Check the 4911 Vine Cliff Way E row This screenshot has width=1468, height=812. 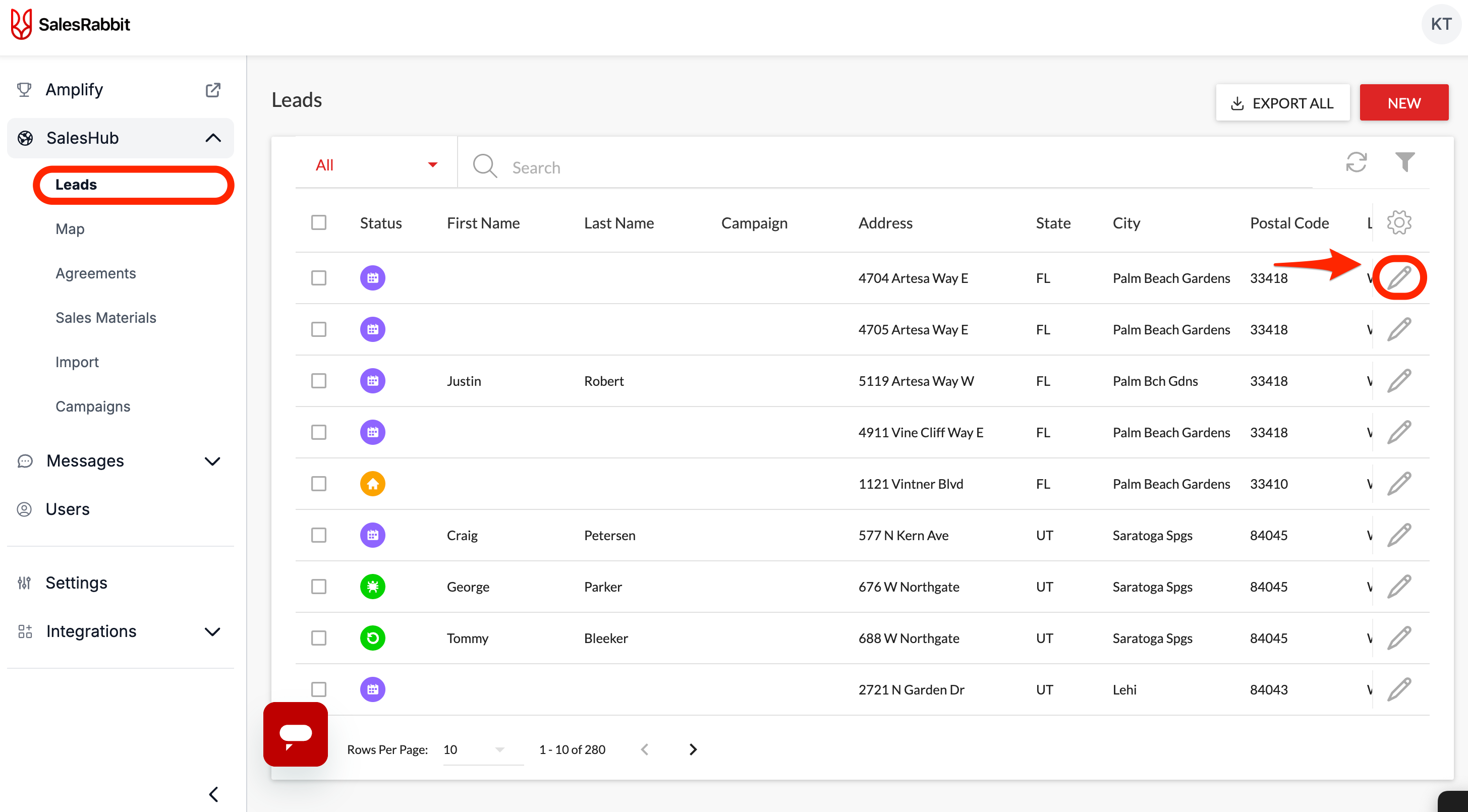(318, 433)
